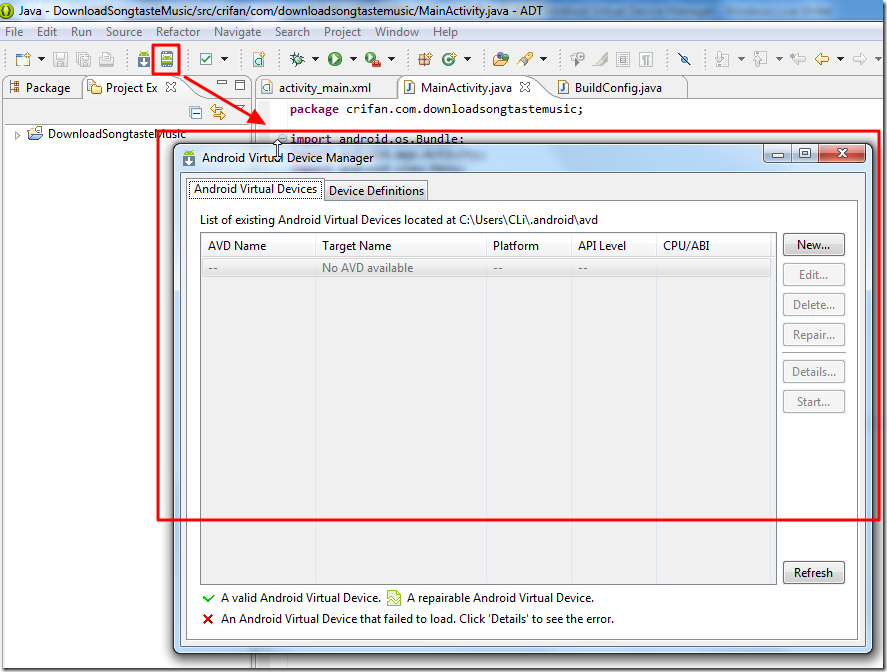
Task: Toggle Link with Editor in Project Explorer
Action: click(x=218, y=112)
